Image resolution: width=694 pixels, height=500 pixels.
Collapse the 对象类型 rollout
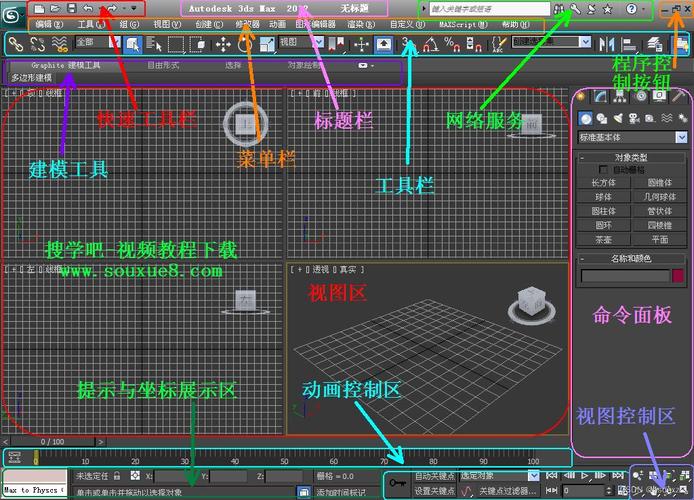(632, 158)
